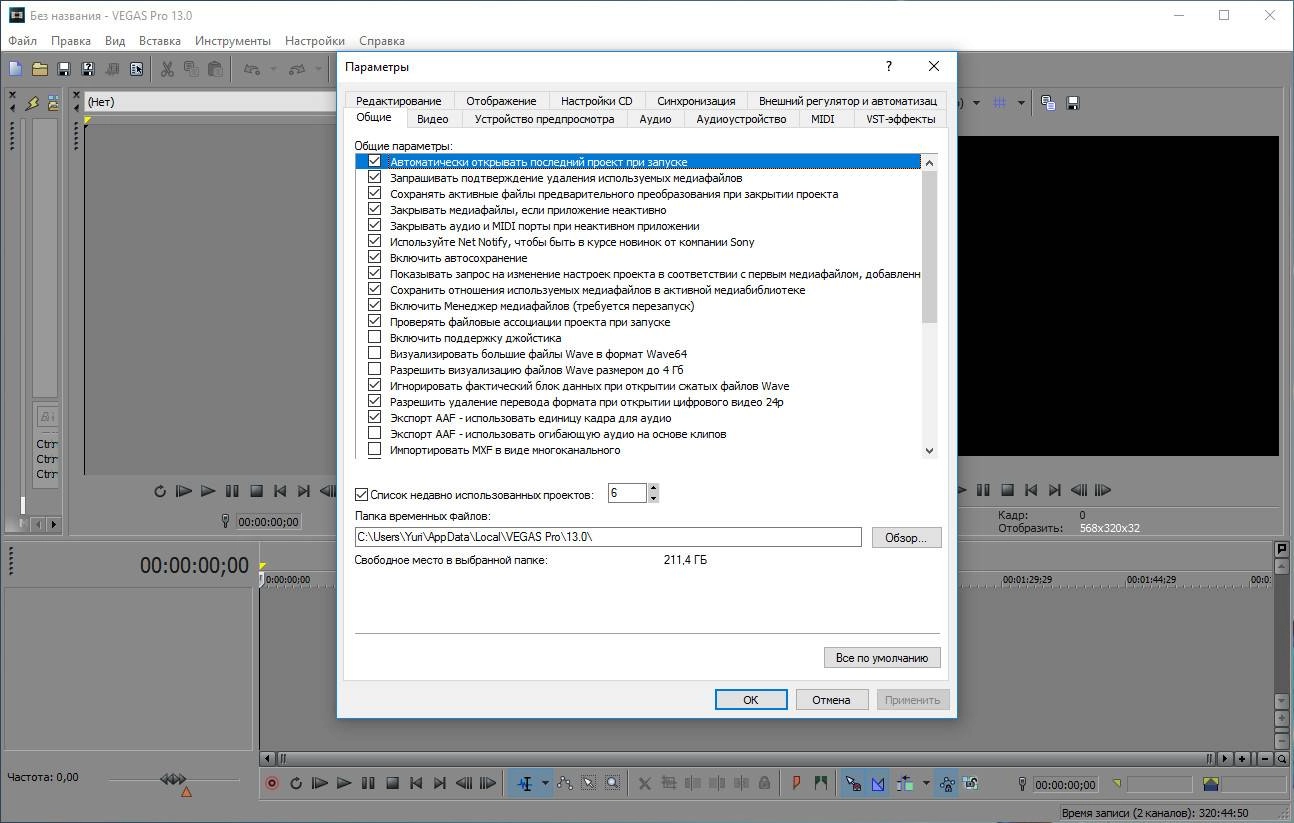
Task: Click the options list vertical scrollbar thumb
Action: [929, 246]
